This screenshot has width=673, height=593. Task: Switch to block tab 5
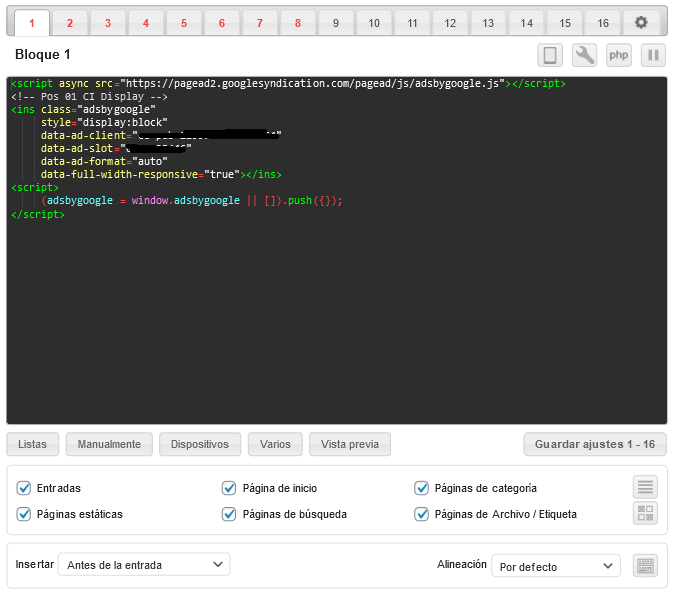pyautogui.click(x=184, y=23)
